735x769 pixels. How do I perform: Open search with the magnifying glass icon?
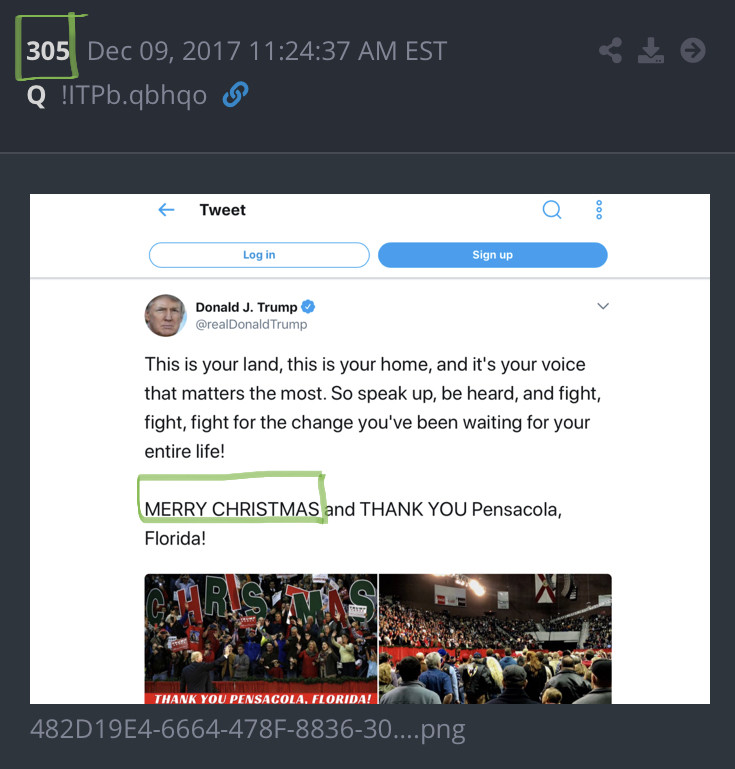[552, 210]
